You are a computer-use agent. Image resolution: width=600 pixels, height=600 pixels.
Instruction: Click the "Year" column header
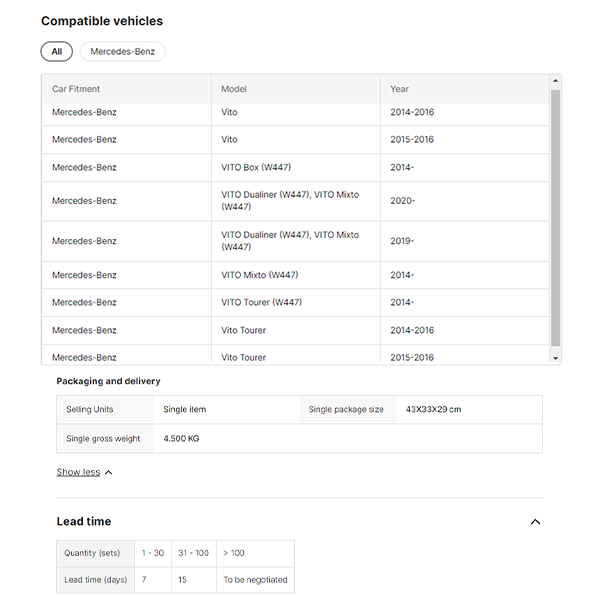[x=400, y=89]
